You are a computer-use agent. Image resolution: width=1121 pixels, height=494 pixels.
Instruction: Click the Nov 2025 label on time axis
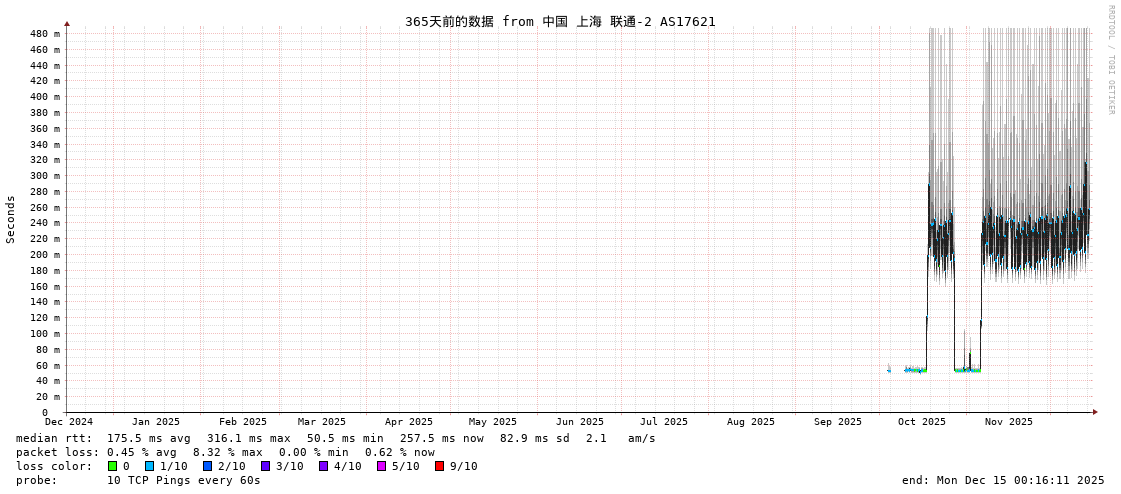(1008, 422)
